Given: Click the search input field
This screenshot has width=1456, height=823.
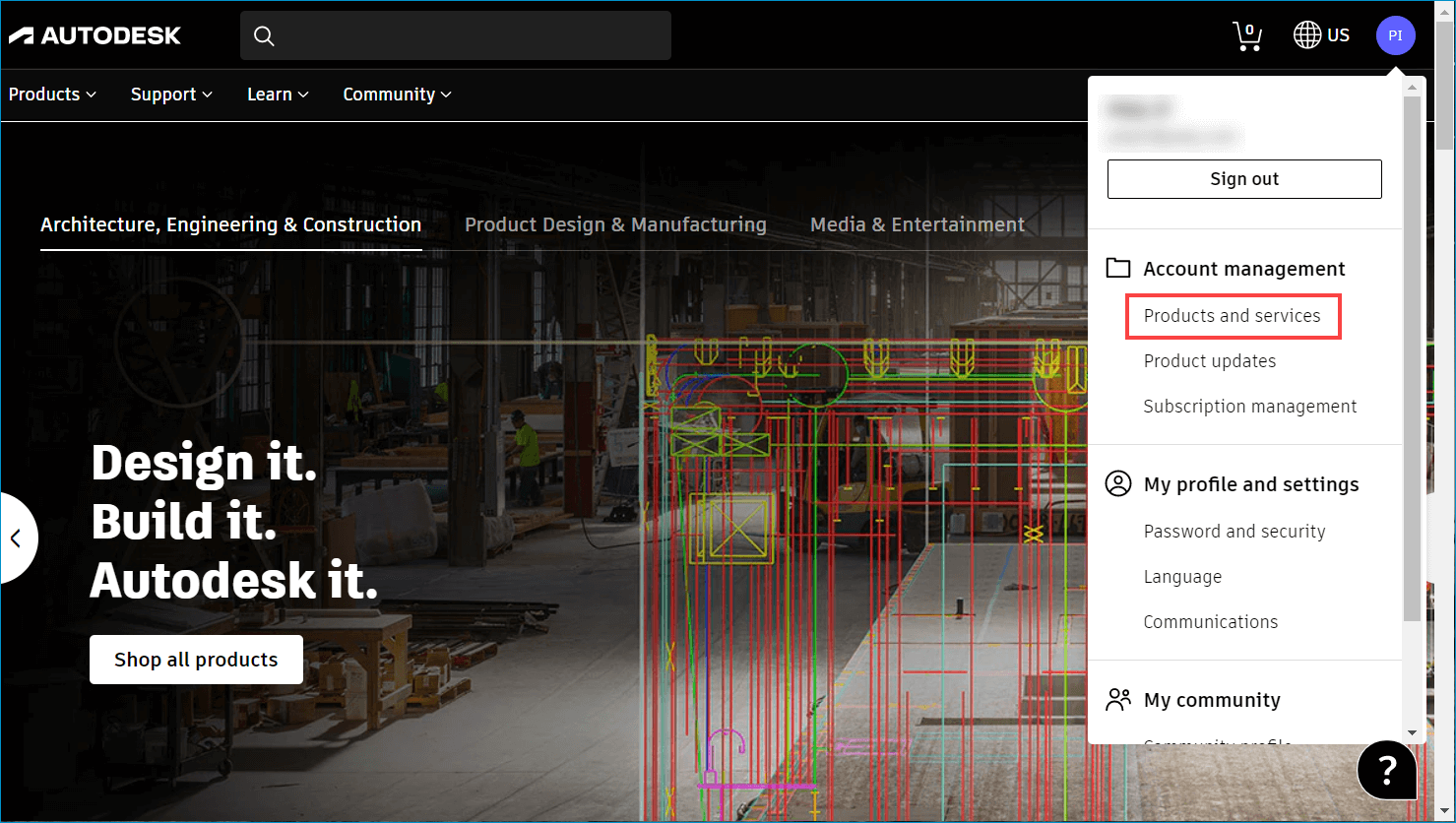Looking at the screenshot, I should (x=456, y=35).
